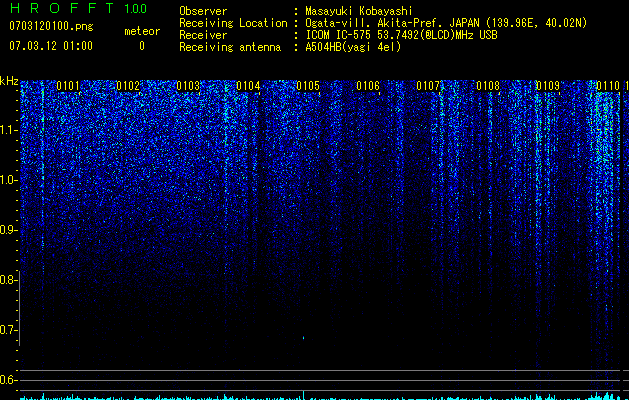Select the ICOM IC-575 53.7492 MHz USB text
The image size is (629, 400).
click(x=401, y=35)
